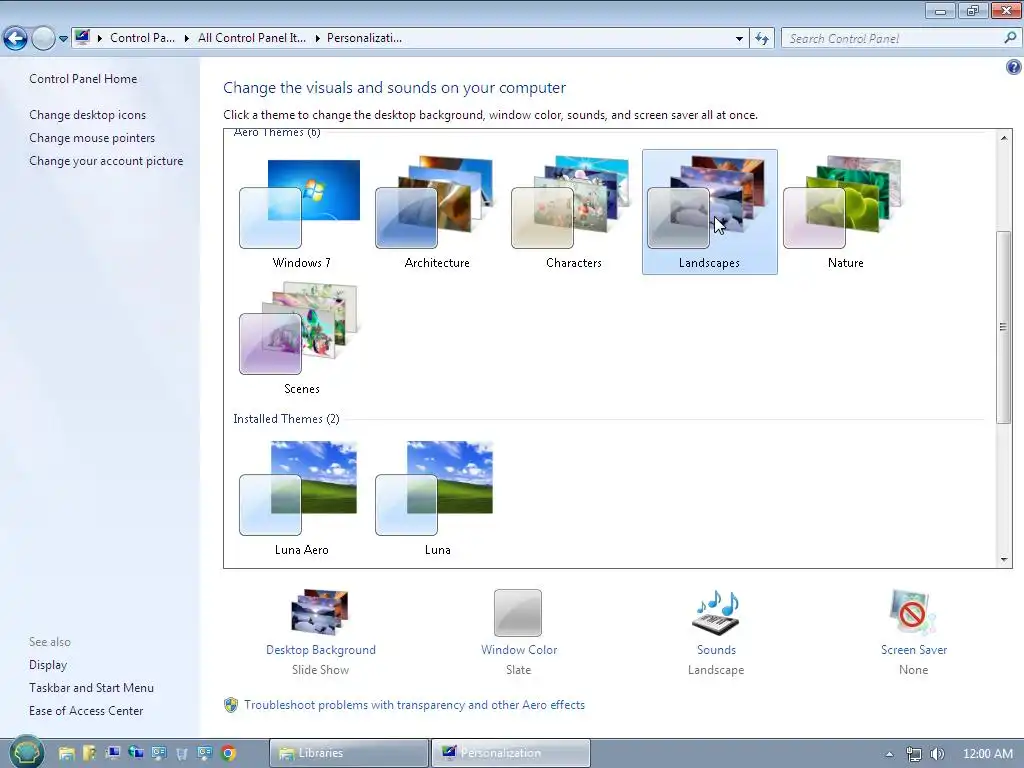Viewport: 1024px width, 768px height.
Task: Click the theme list scrollbar thumb
Action: [1004, 327]
